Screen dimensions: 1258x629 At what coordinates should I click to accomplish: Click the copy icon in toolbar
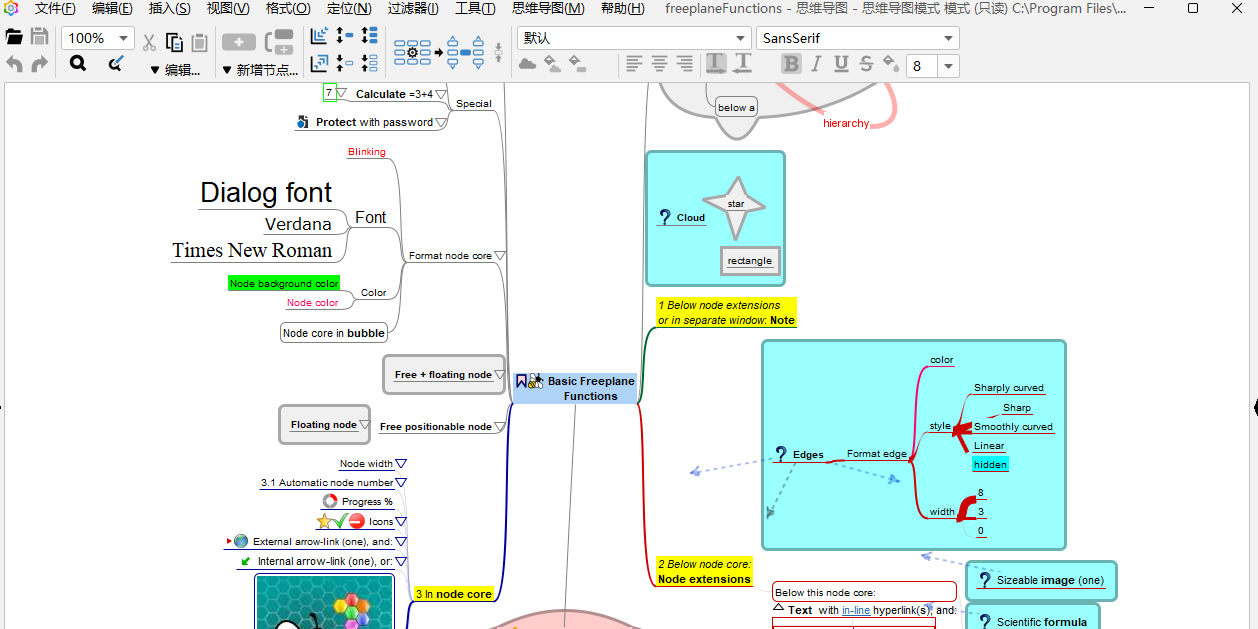tap(174, 42)
